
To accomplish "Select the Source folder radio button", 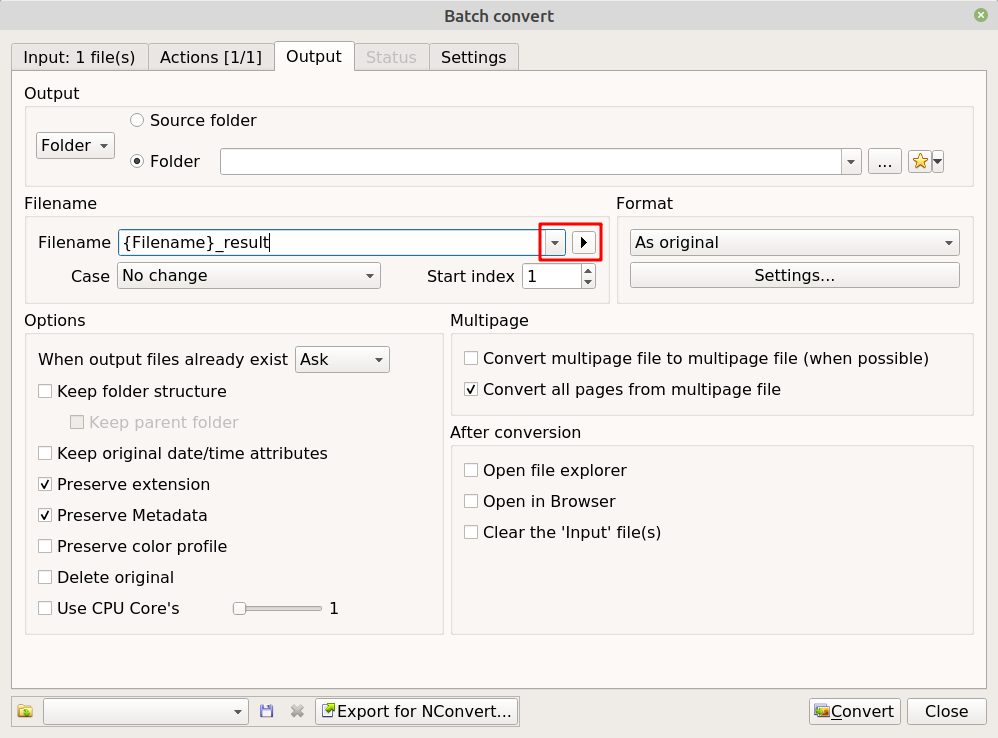I will coord(137,121).
